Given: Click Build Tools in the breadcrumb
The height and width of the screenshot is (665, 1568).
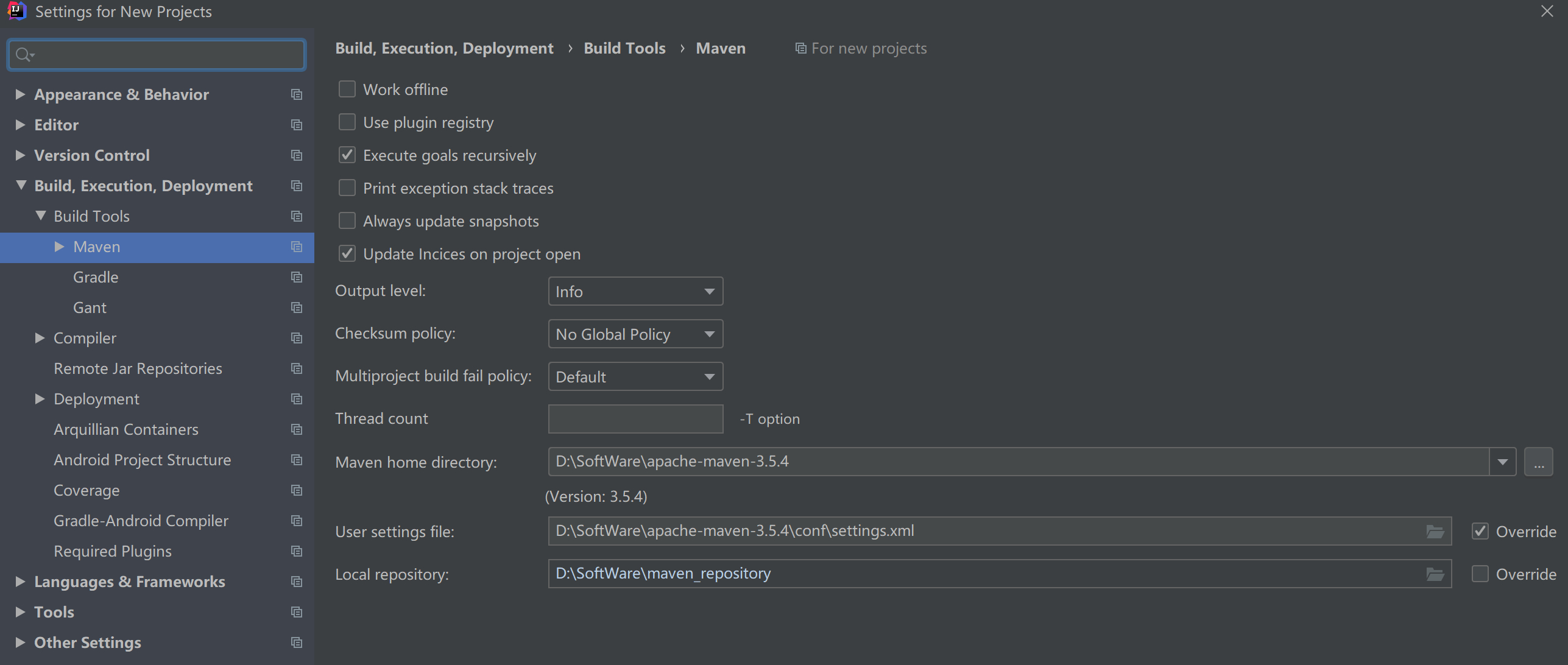Looking at the screenshot, I should point(624,48).
